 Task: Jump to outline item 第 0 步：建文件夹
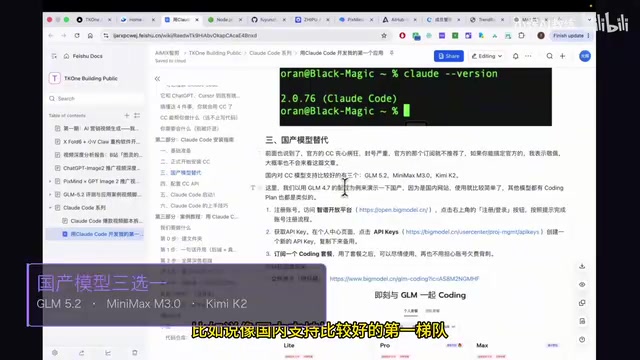click(x=181, y=238)
